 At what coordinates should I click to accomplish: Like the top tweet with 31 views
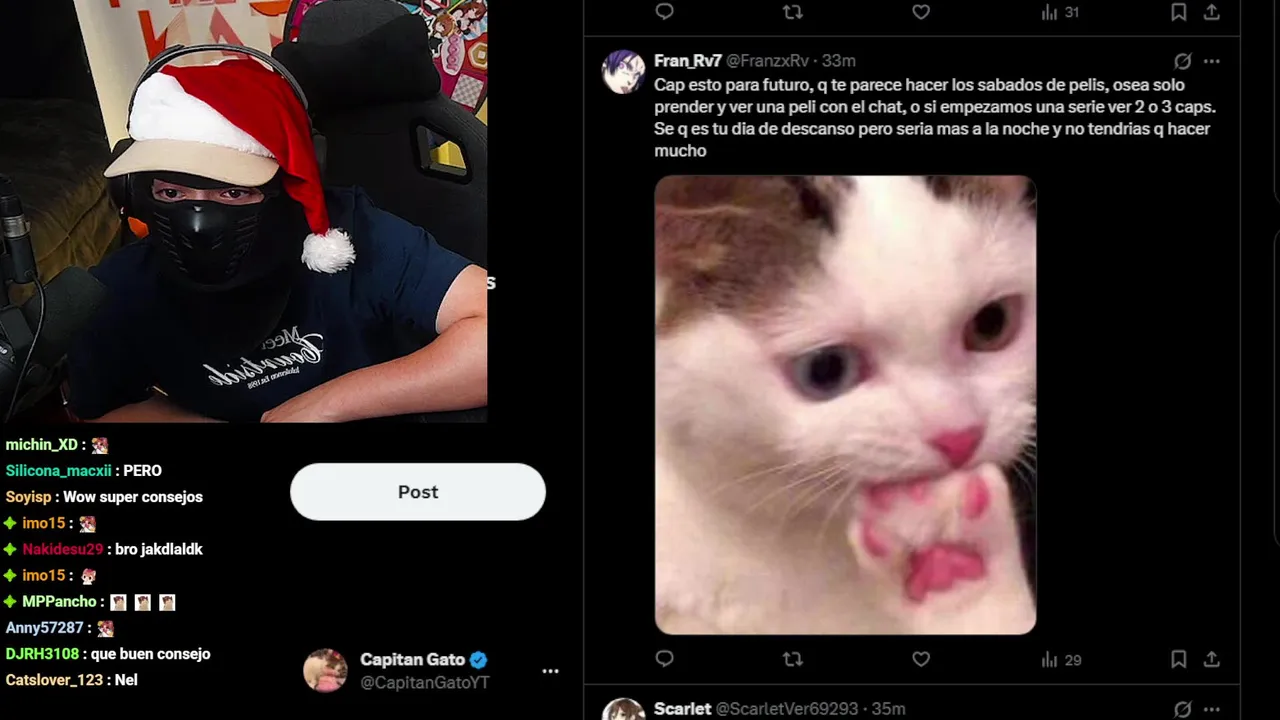pos(921,12)
